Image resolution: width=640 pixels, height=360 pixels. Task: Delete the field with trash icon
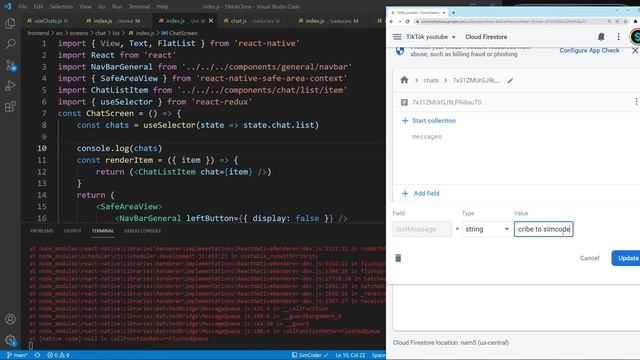(x=398, y=258)
